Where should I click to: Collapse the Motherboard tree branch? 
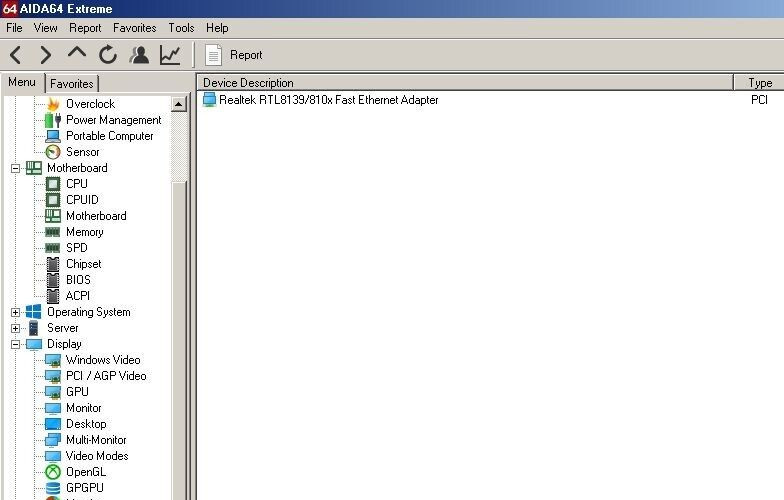[x=16, y=168]
